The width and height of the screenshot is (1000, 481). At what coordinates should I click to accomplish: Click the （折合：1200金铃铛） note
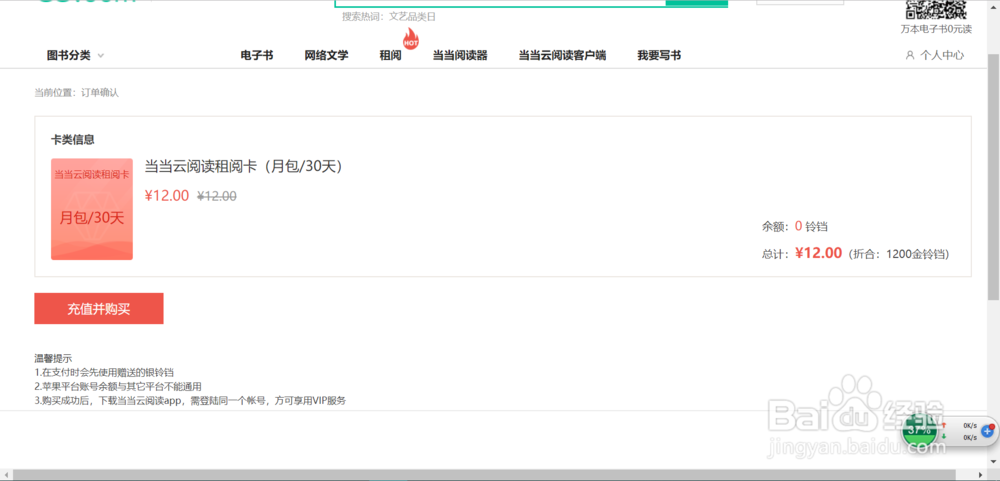[899, 254]
